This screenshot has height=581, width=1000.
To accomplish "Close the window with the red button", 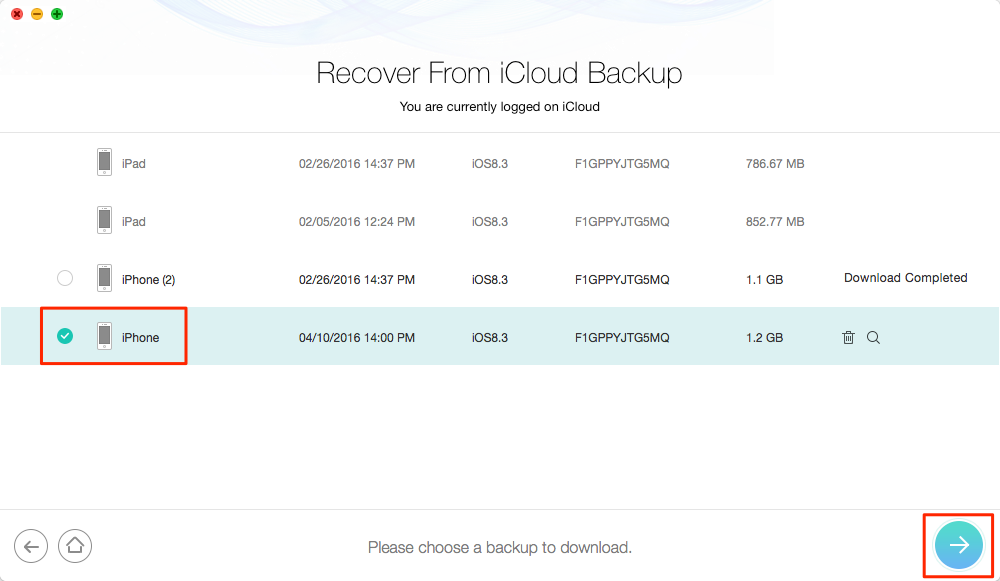I will click(x=17, y=14).
